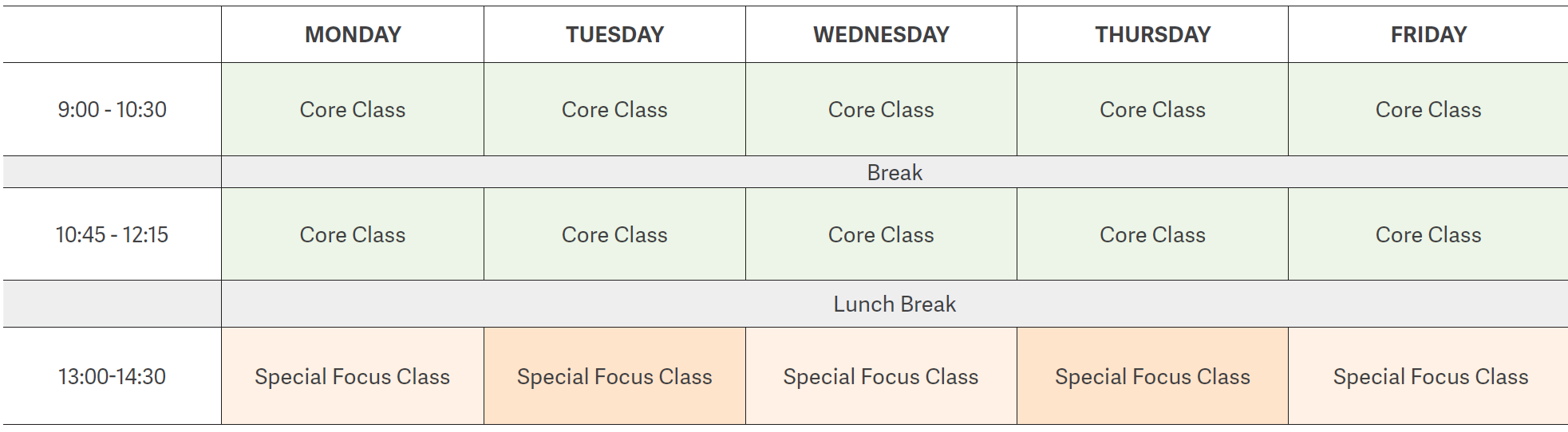
Task: Click the 10:45 - 12:15 time slot
Action: click(x=112, y=234)
